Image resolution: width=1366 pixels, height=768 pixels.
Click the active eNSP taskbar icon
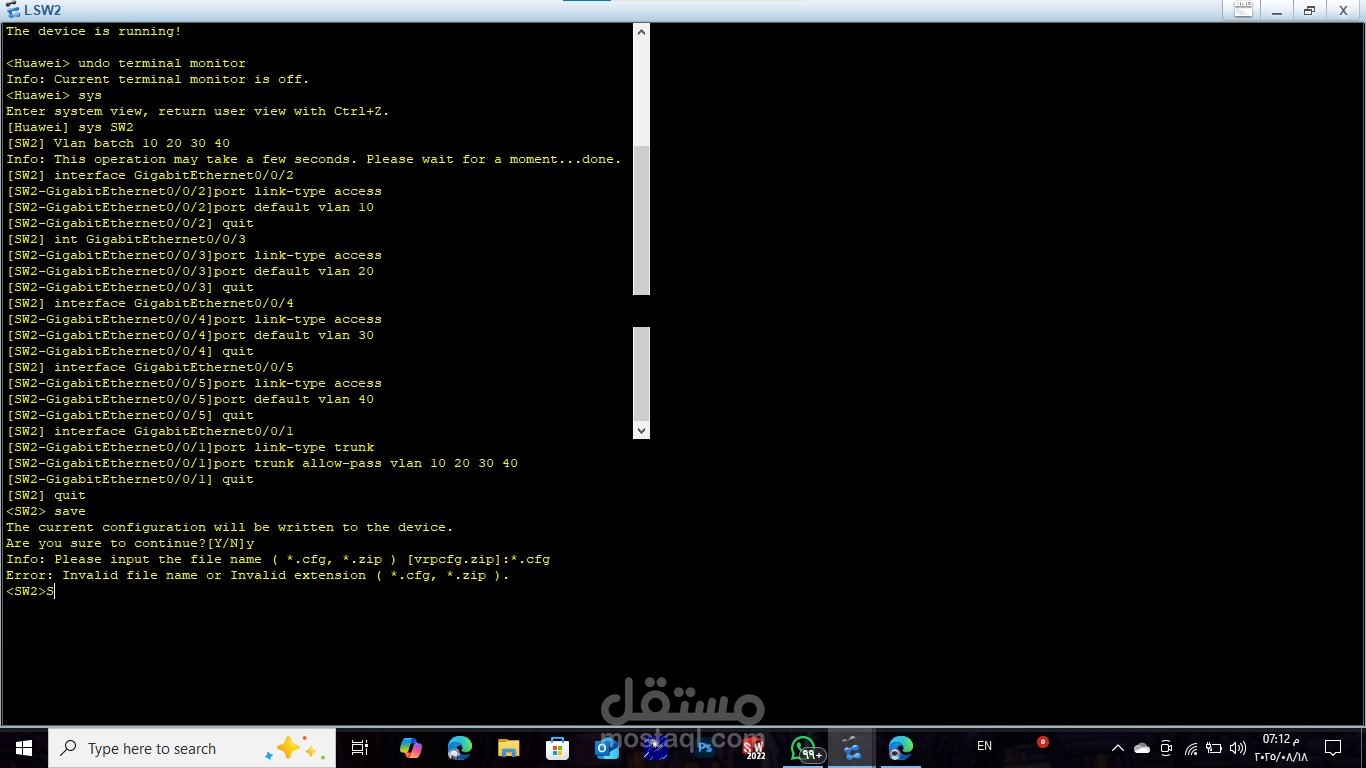[852, 748]
